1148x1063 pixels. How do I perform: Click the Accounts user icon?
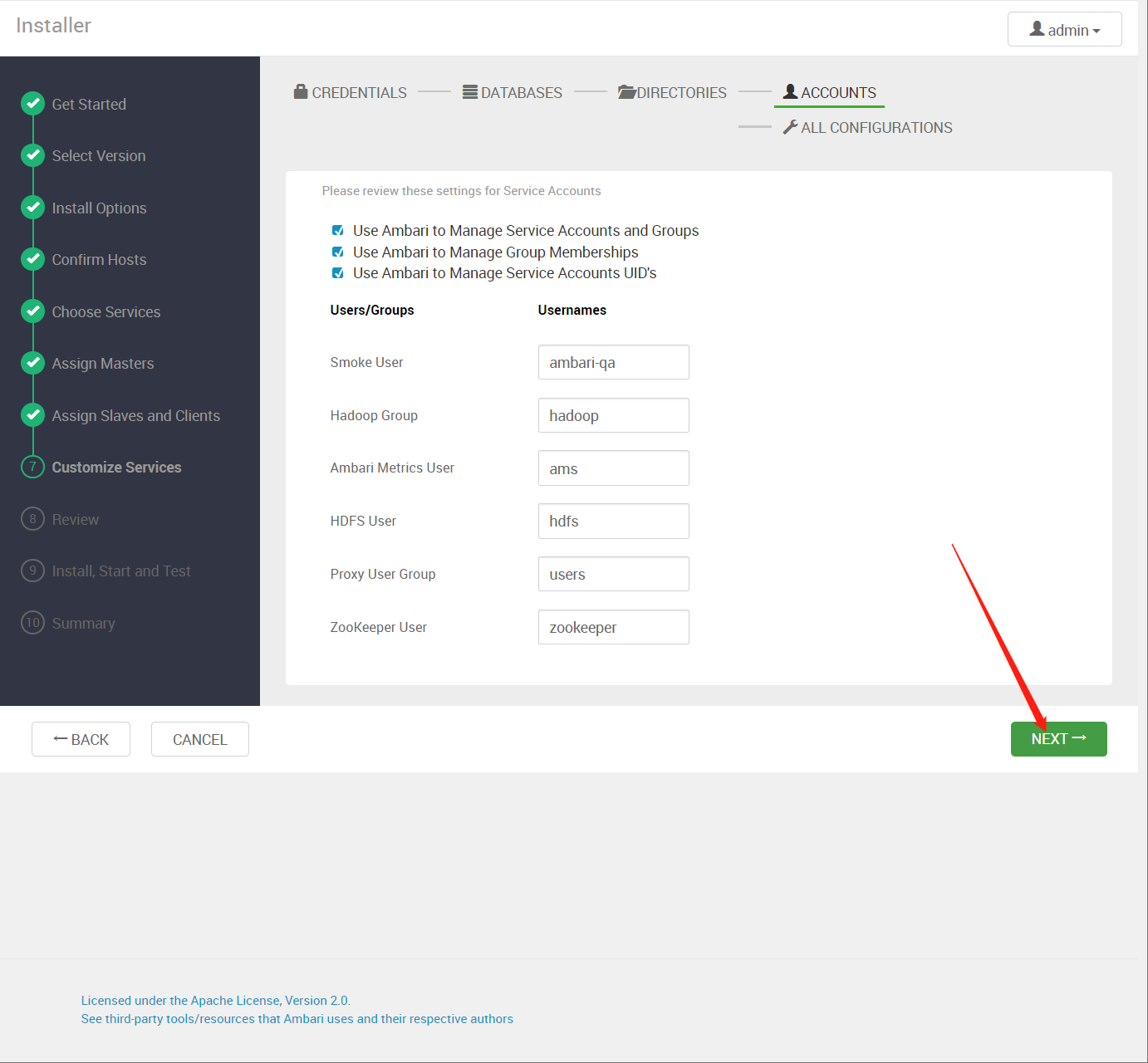tap(791, 91)
